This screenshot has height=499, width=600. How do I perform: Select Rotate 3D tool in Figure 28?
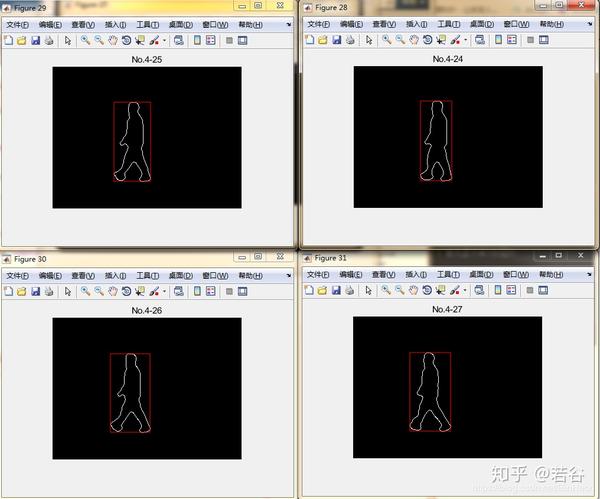tap(427, 40)
